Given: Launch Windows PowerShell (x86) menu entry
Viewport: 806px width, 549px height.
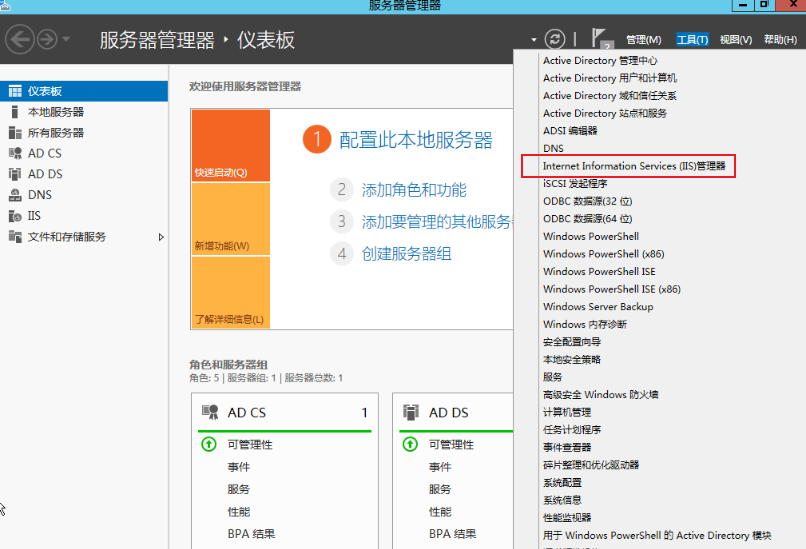Looking at the screenshot, I should pos(603,254).
